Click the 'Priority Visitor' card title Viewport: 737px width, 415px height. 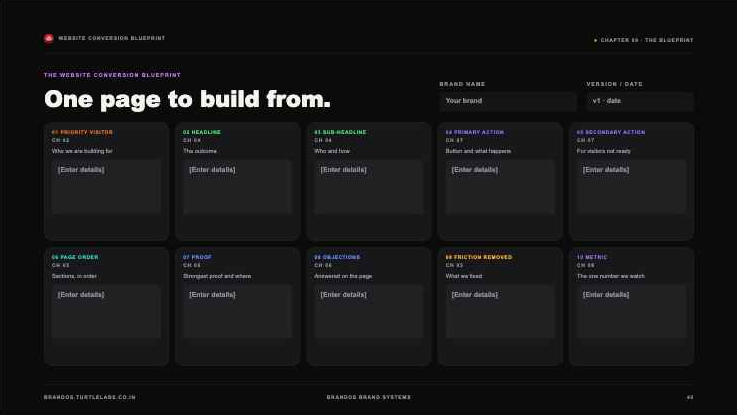82,133
